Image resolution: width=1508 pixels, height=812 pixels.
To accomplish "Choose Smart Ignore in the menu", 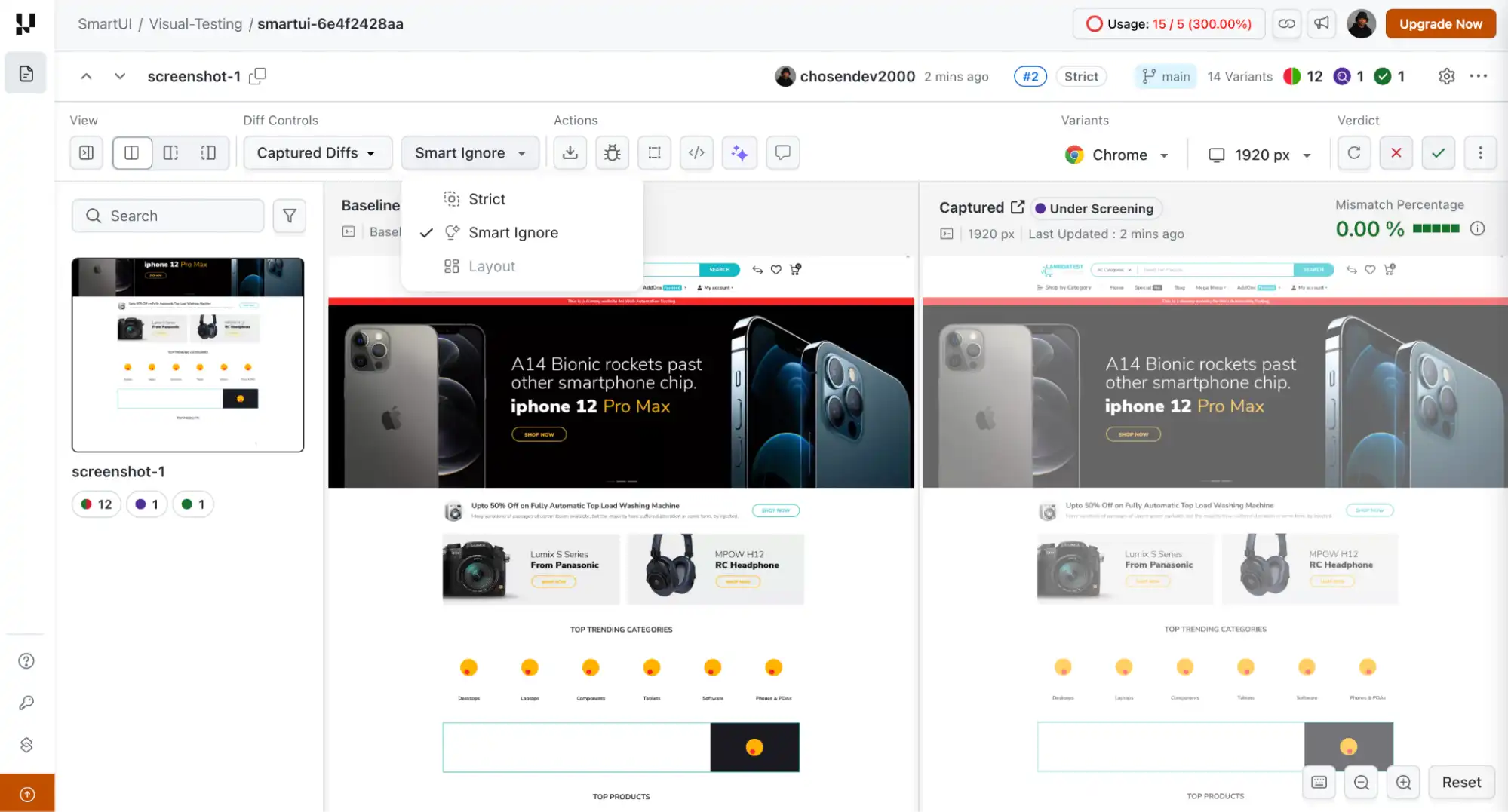I will point(522,233).
